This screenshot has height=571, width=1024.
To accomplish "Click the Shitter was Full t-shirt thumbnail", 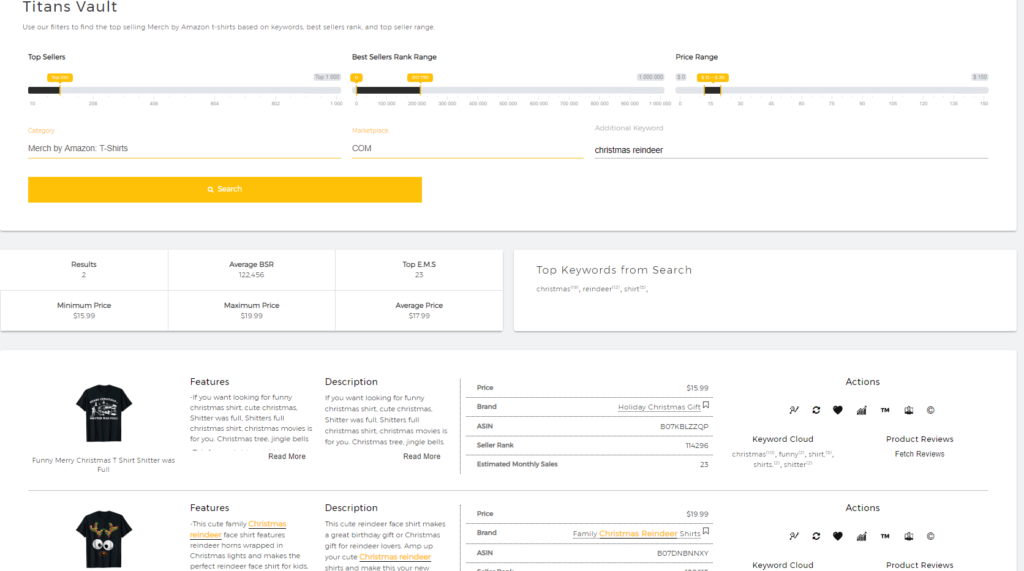I will (x=104, y=413).
